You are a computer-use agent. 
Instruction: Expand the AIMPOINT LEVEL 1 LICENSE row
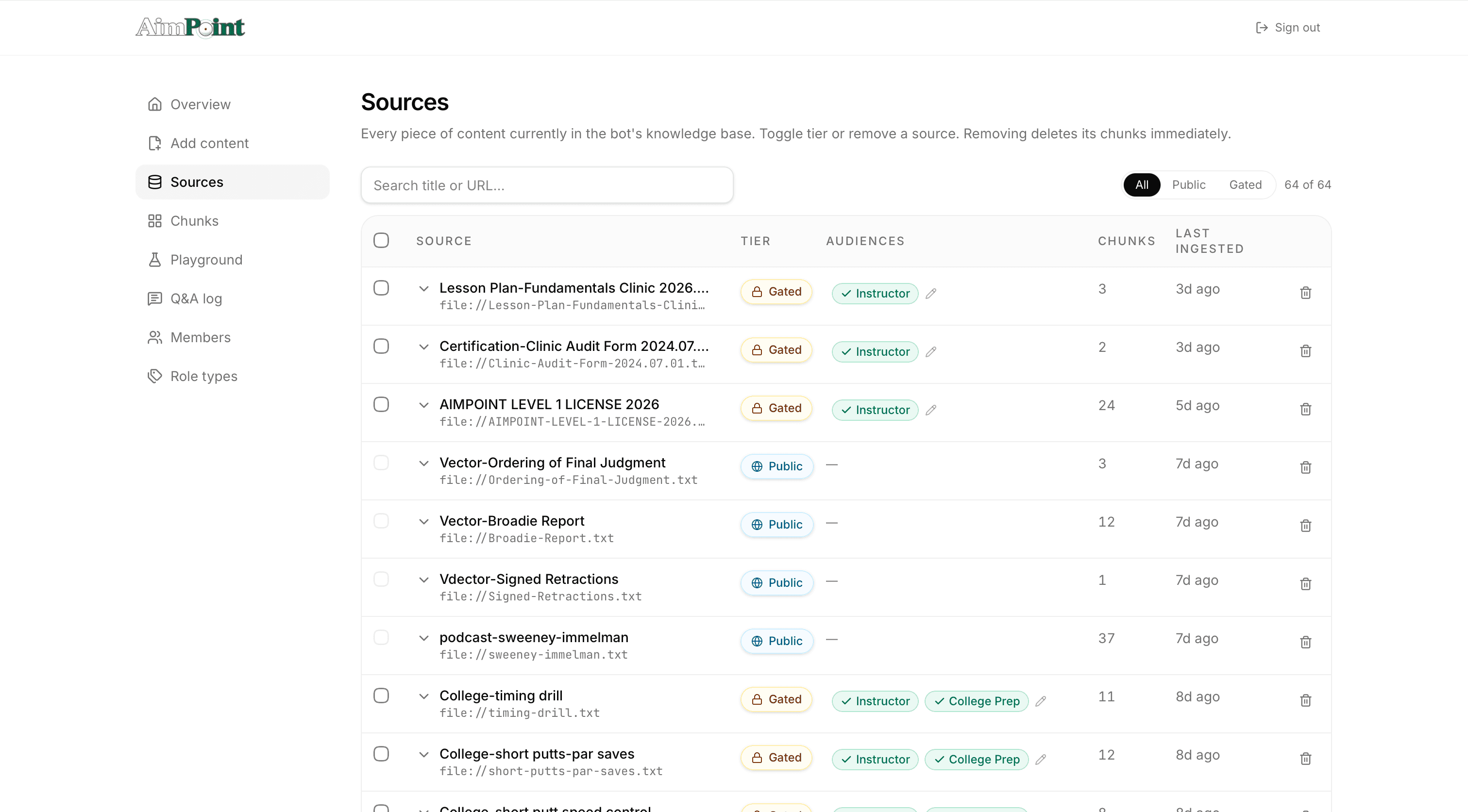pyautogui.click(x=423, y=405)
